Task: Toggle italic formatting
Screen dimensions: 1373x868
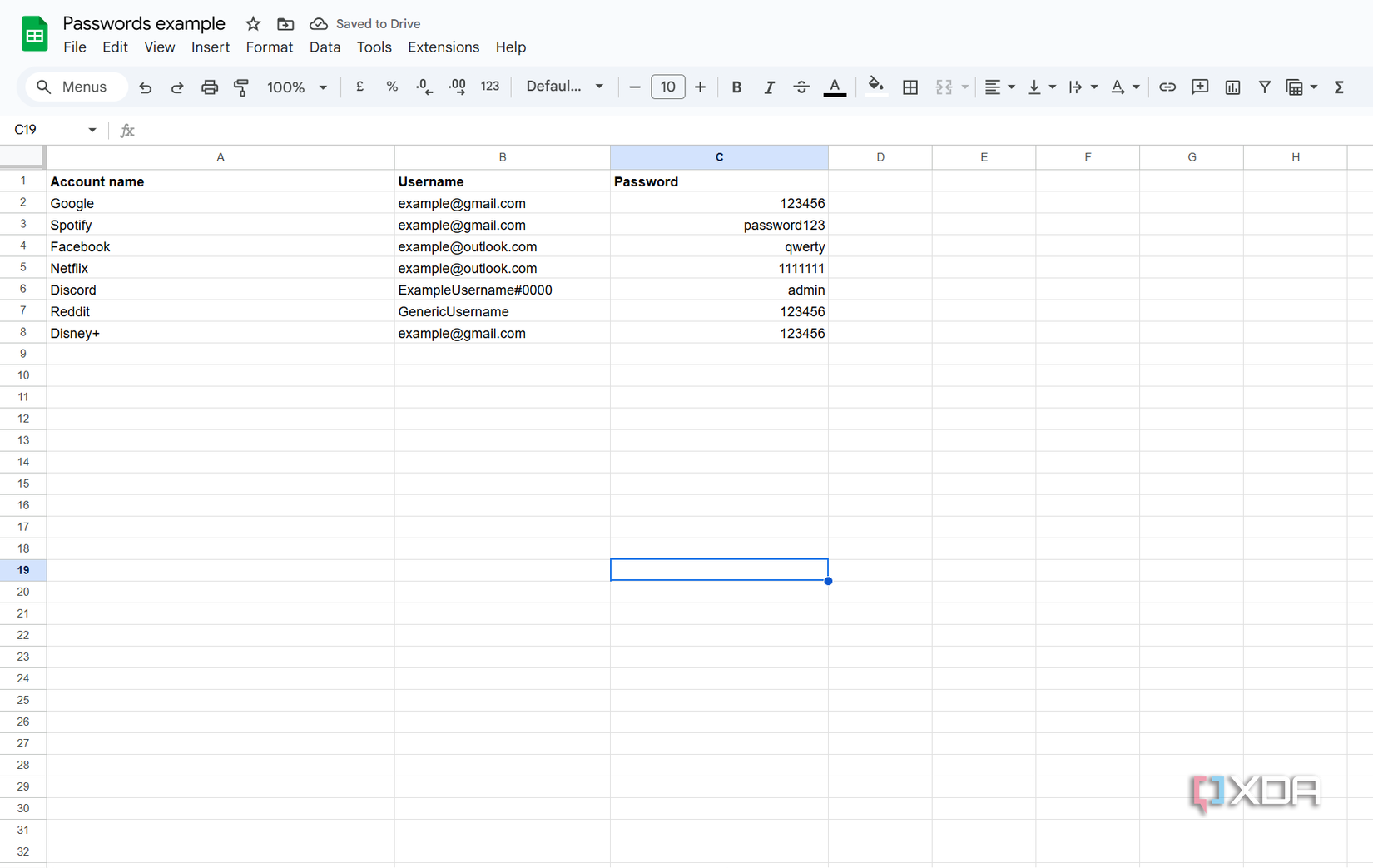Action: (x=769, y=87)
